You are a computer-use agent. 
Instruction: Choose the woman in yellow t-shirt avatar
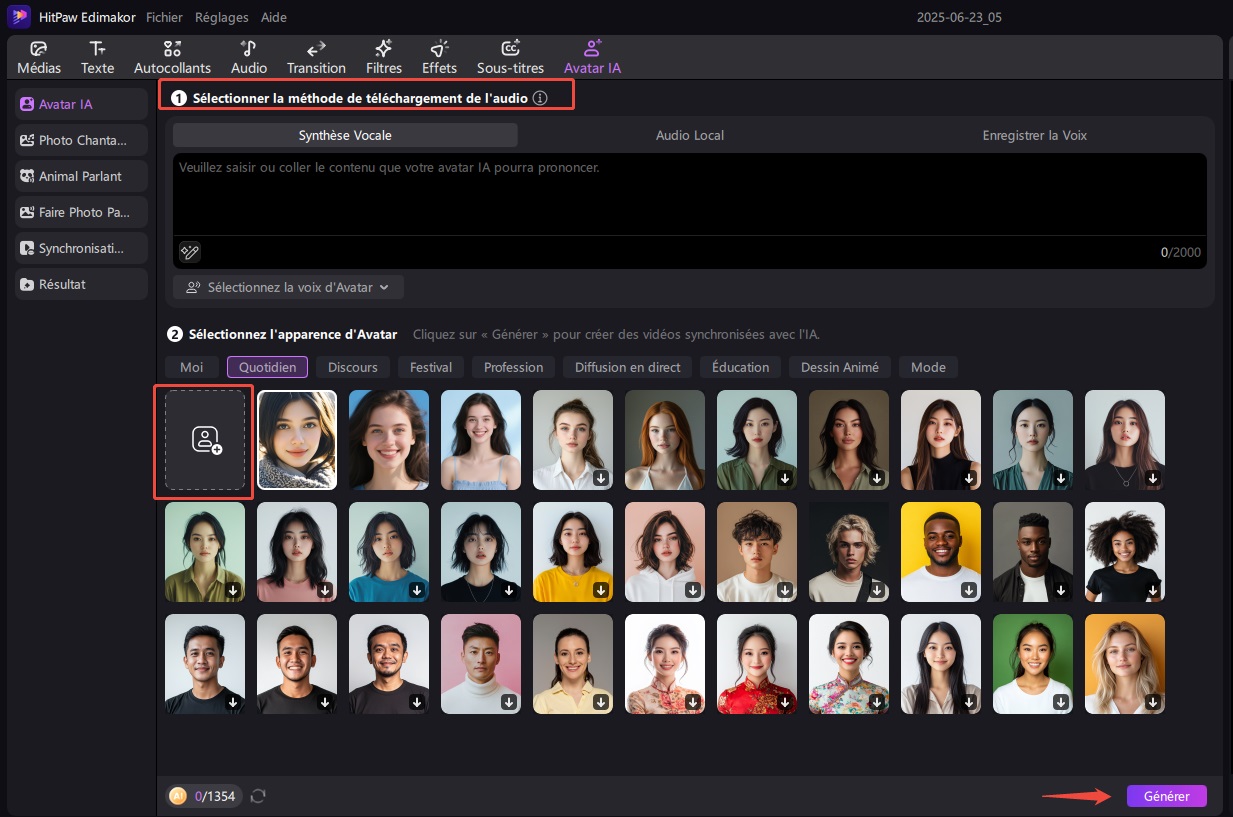click(573, 552)
